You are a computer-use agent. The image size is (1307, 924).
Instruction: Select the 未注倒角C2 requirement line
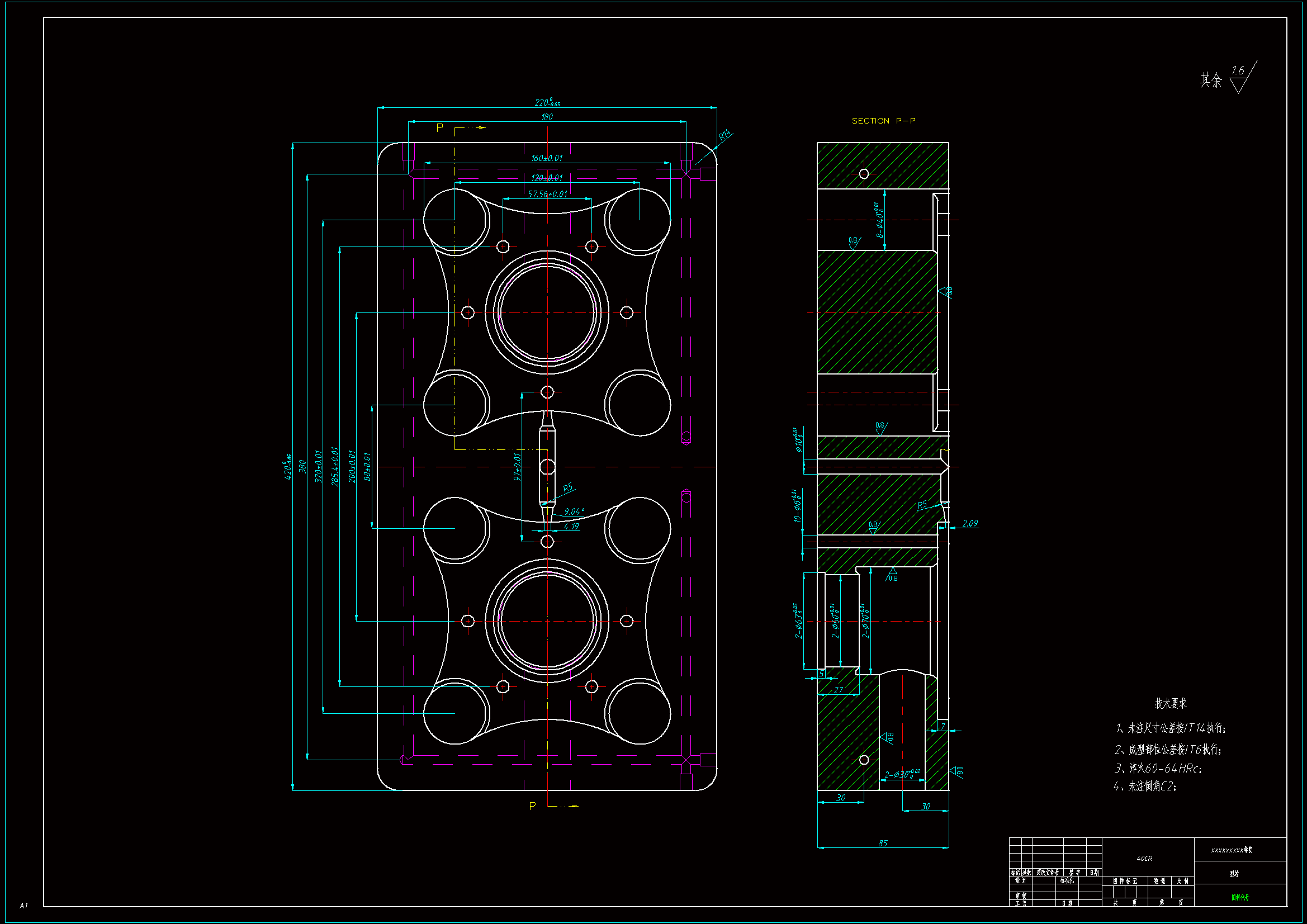(x=1145, y=786)
